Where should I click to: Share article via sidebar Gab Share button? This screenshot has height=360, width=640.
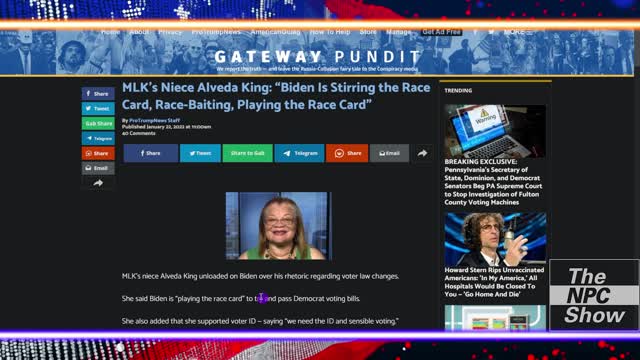[x=98, y=123]
